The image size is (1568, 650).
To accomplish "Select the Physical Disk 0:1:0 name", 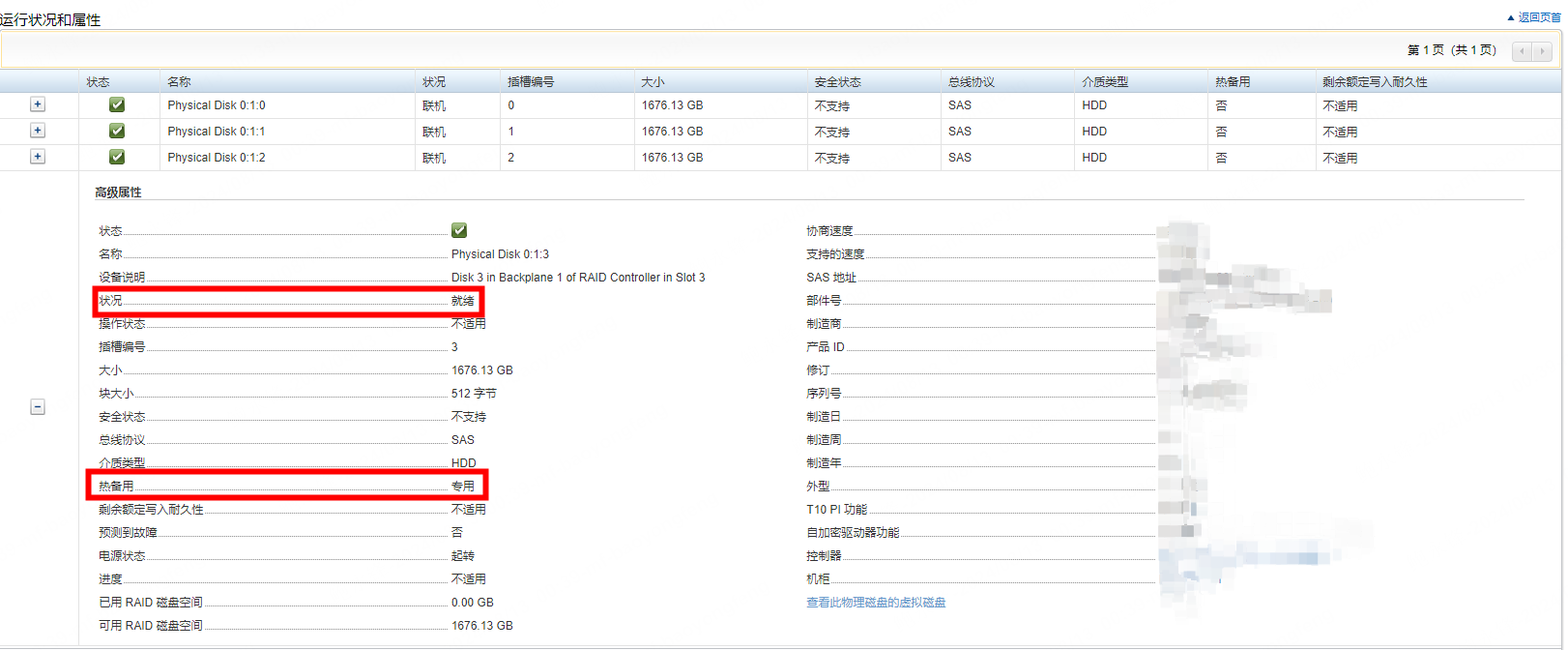I will pyautogui.click(x=217, y=105).
